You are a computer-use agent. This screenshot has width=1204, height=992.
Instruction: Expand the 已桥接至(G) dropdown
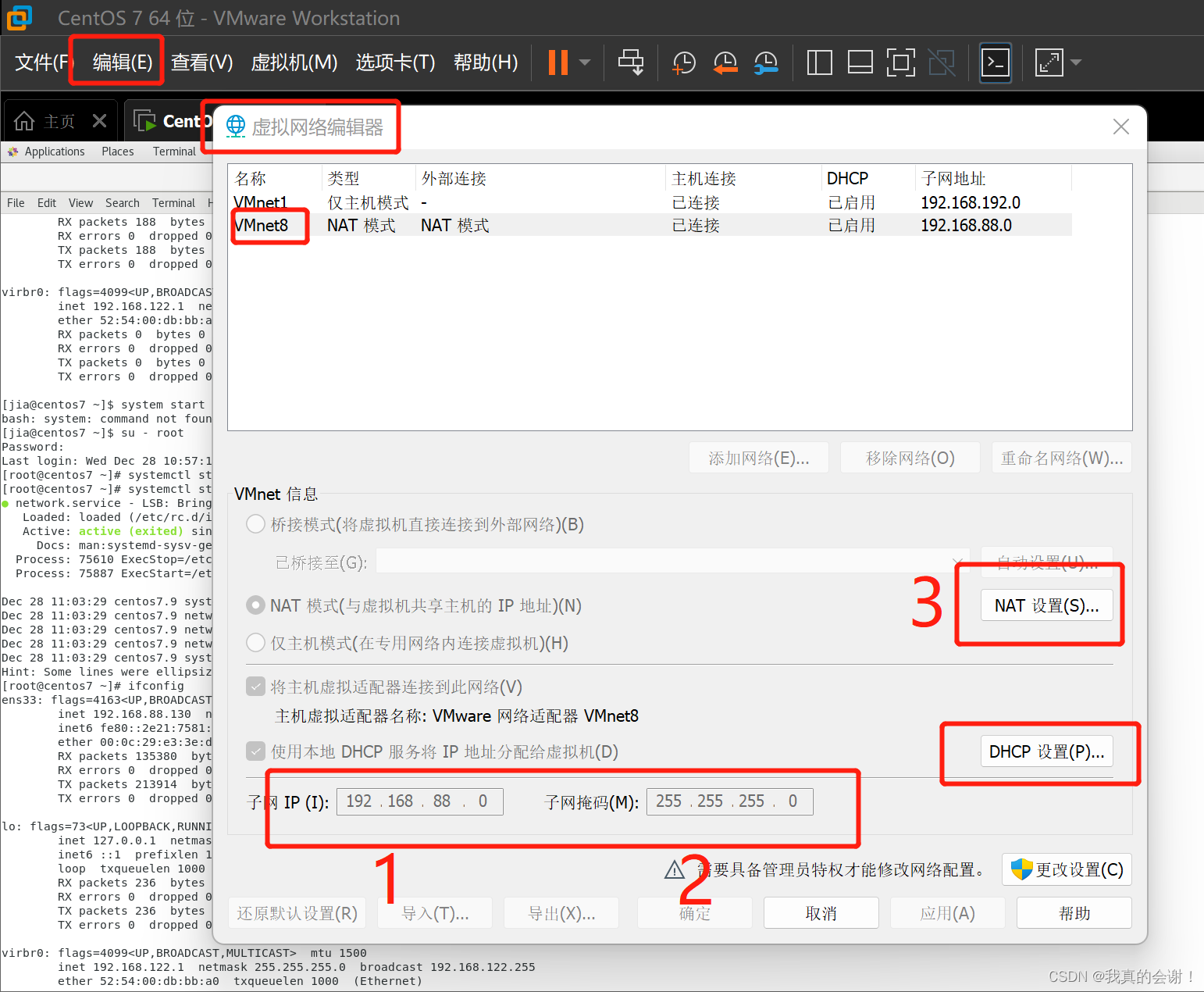pyautogui.click(x=957, y=562)
